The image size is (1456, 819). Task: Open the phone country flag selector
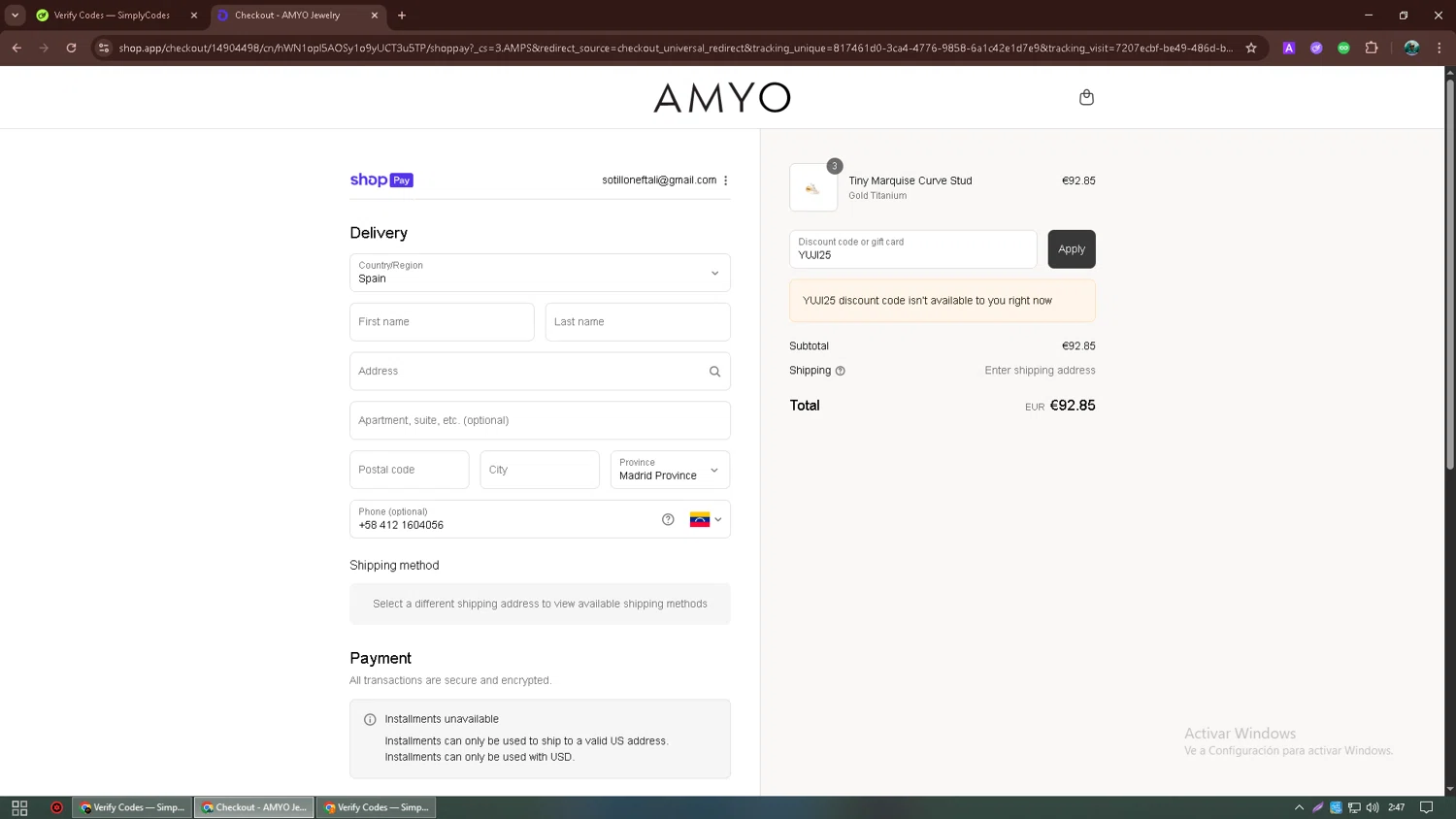click(706, 519)
